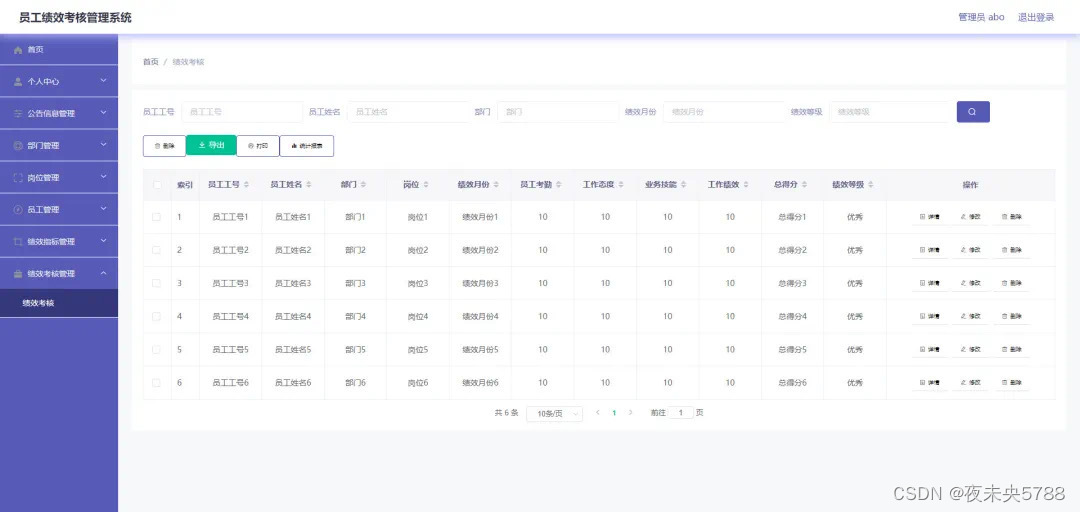The image size is (1080, 512).
Task: Expand the 个人中心 sidebar chevron
Action: point(103,81)
